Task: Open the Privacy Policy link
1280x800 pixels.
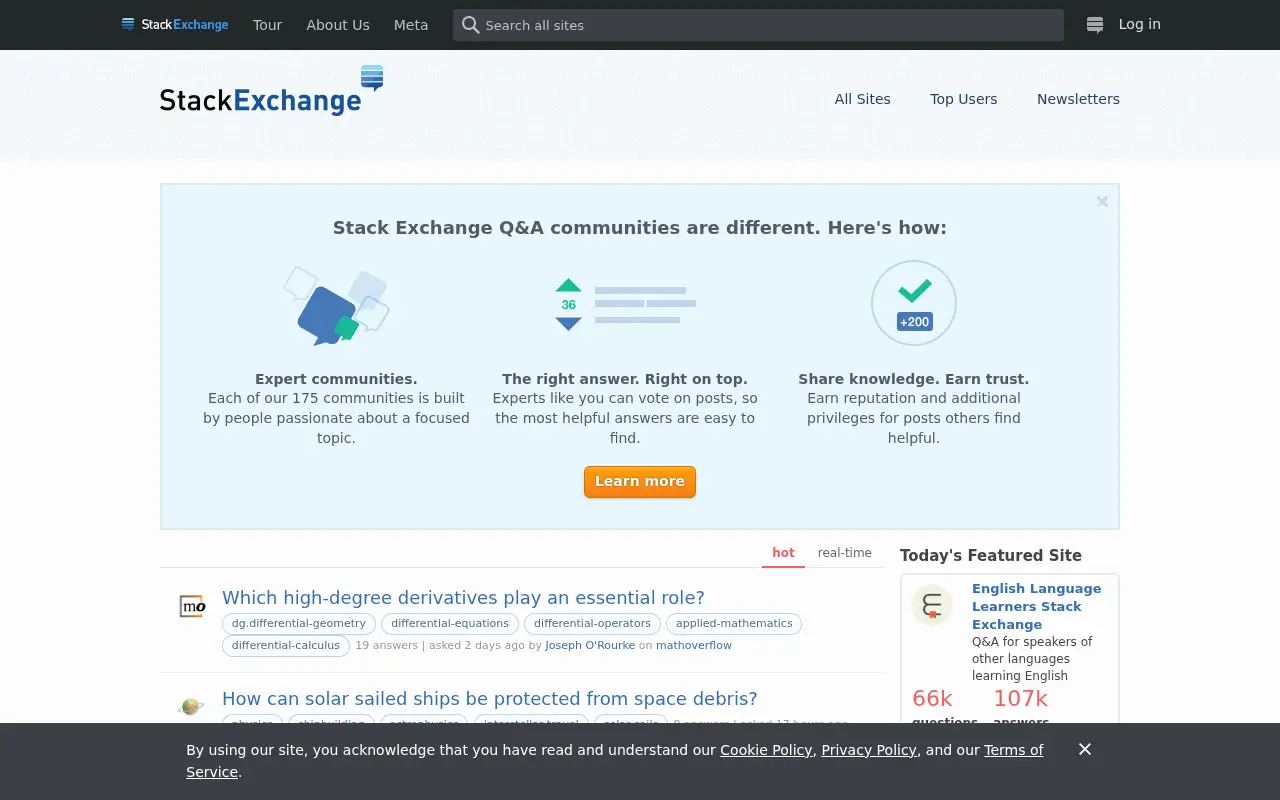Action: click(x=869, y=750)
